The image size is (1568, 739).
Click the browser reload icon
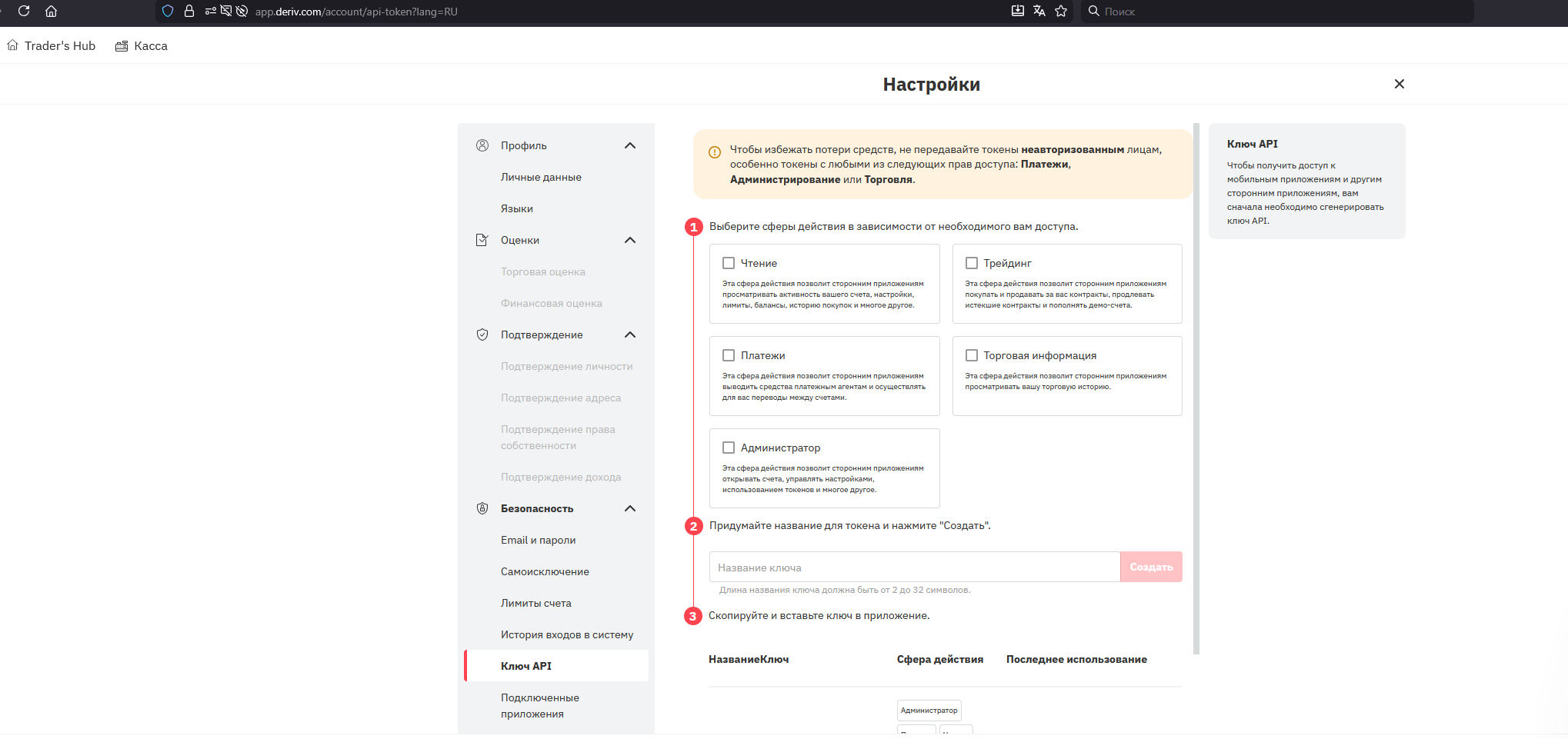coord(24,11)
